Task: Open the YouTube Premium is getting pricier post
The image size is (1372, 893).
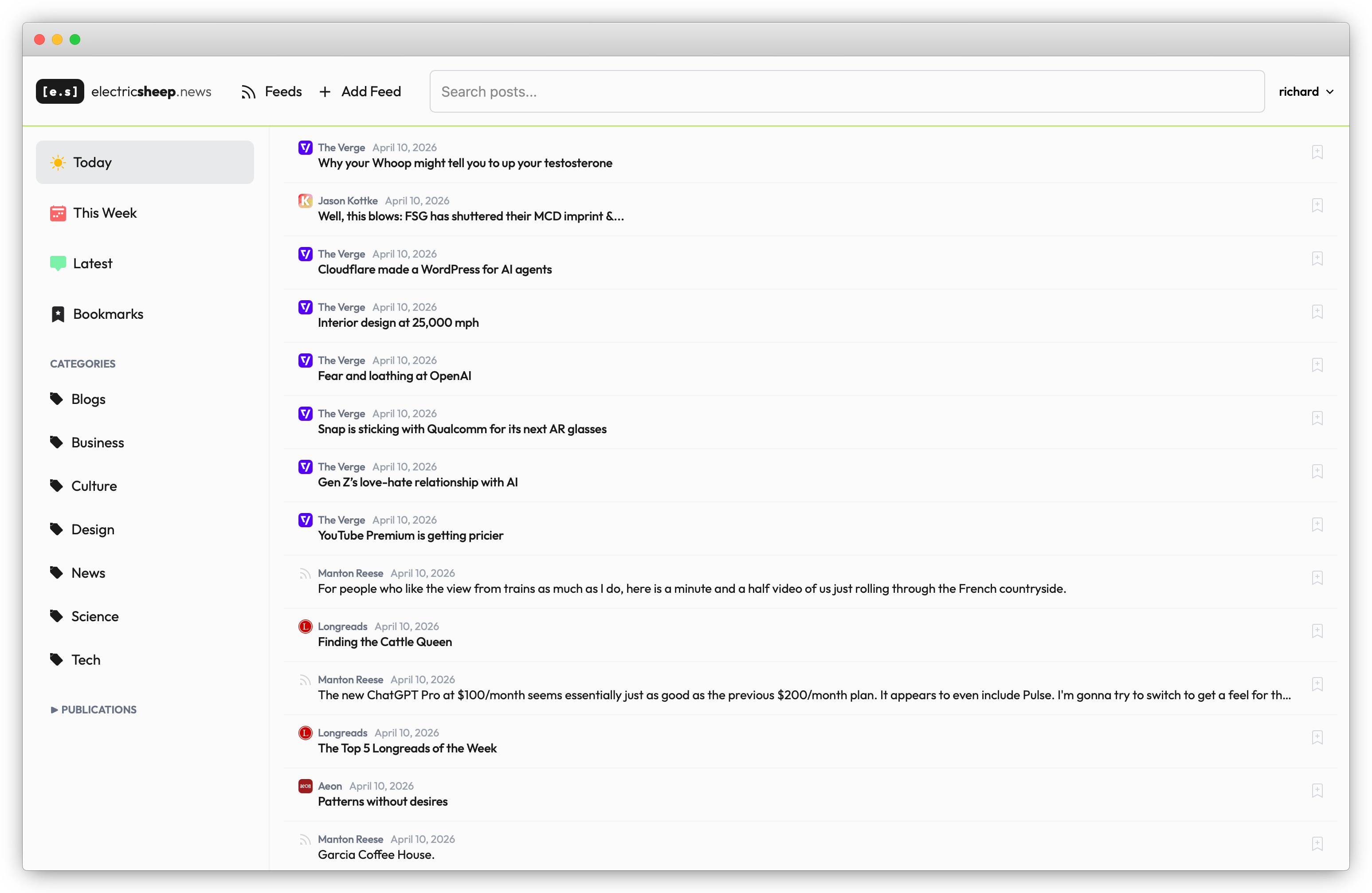Action: (411, 536)
